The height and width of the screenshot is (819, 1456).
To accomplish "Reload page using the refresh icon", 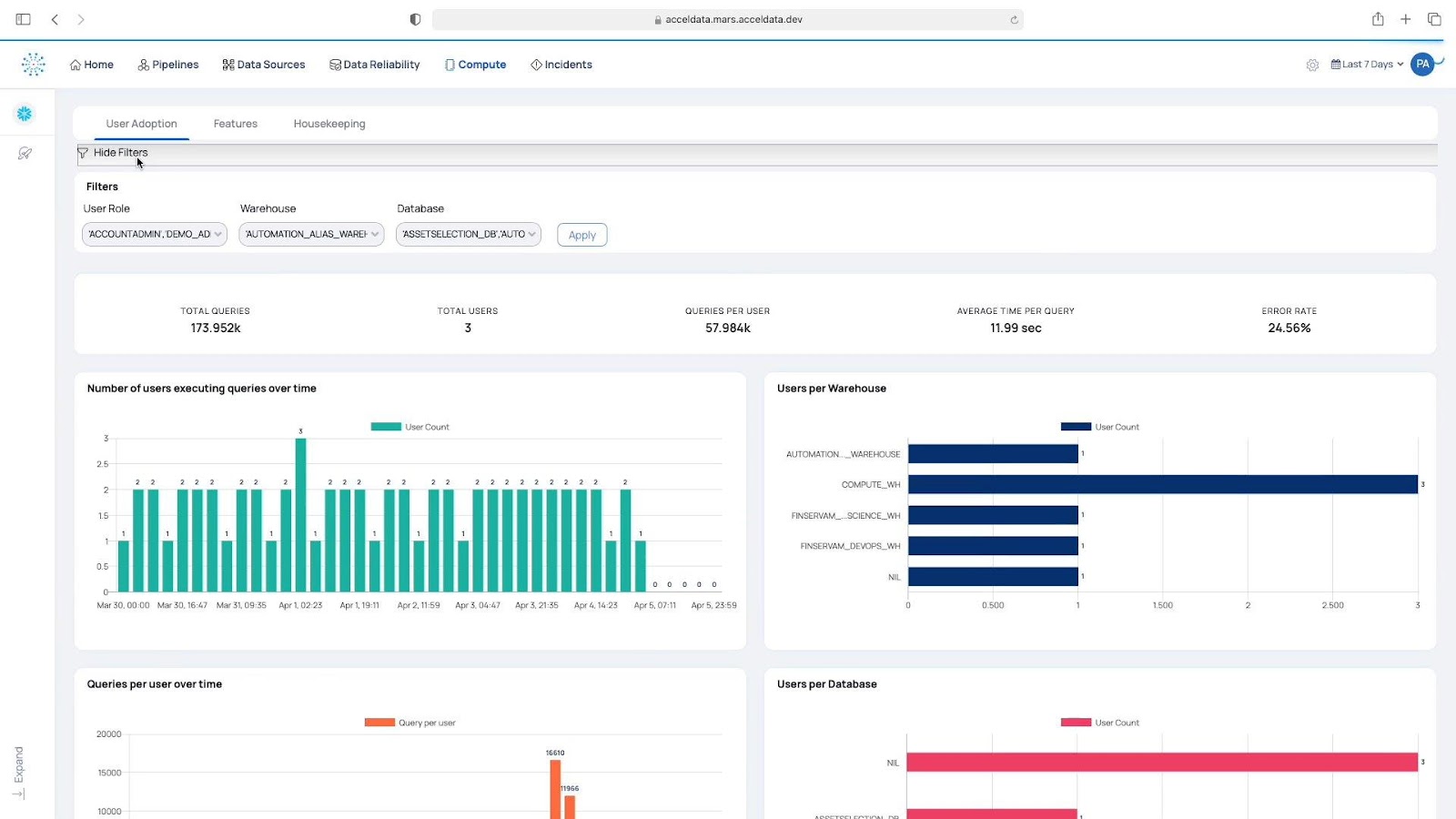I will (1014, 19).
